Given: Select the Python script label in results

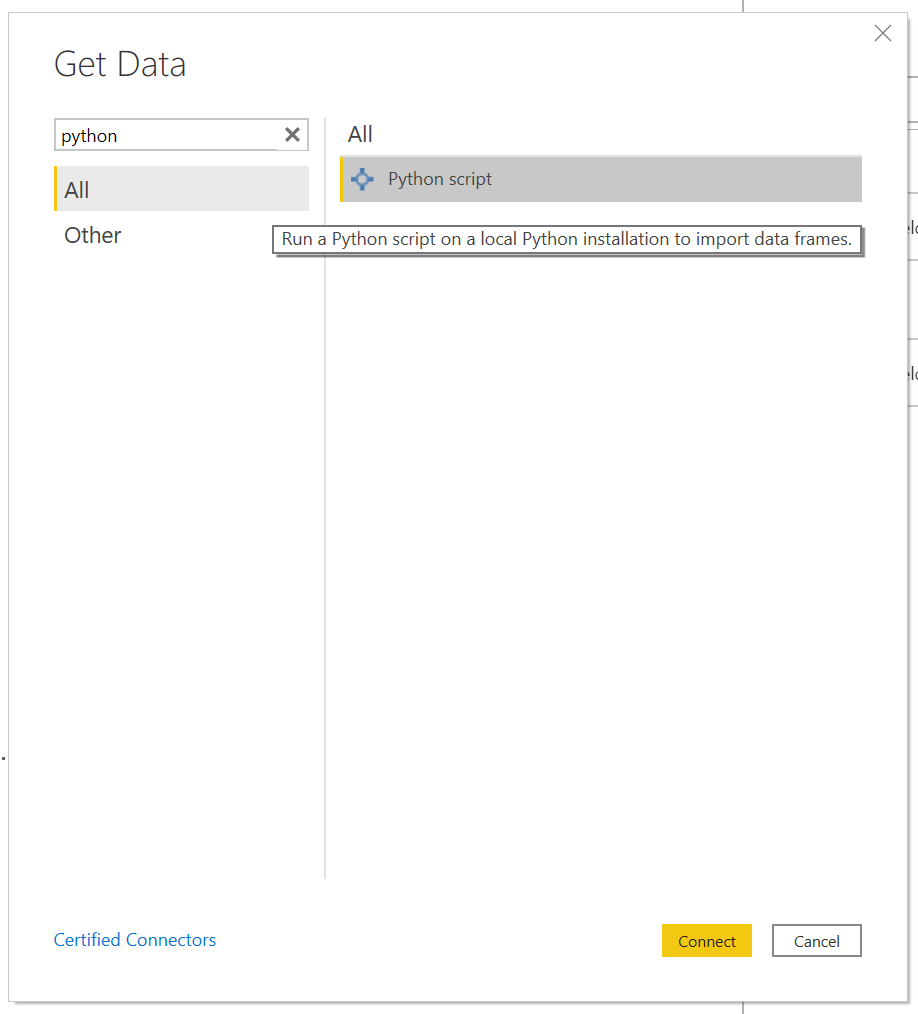Looking at the screenshot, I should click(440, 180).
